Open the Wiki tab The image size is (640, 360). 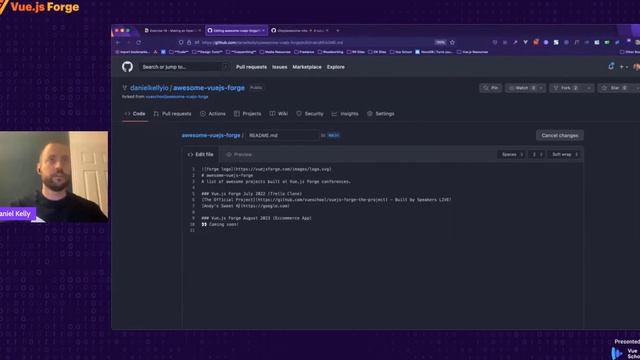click(x=279, y=114)
